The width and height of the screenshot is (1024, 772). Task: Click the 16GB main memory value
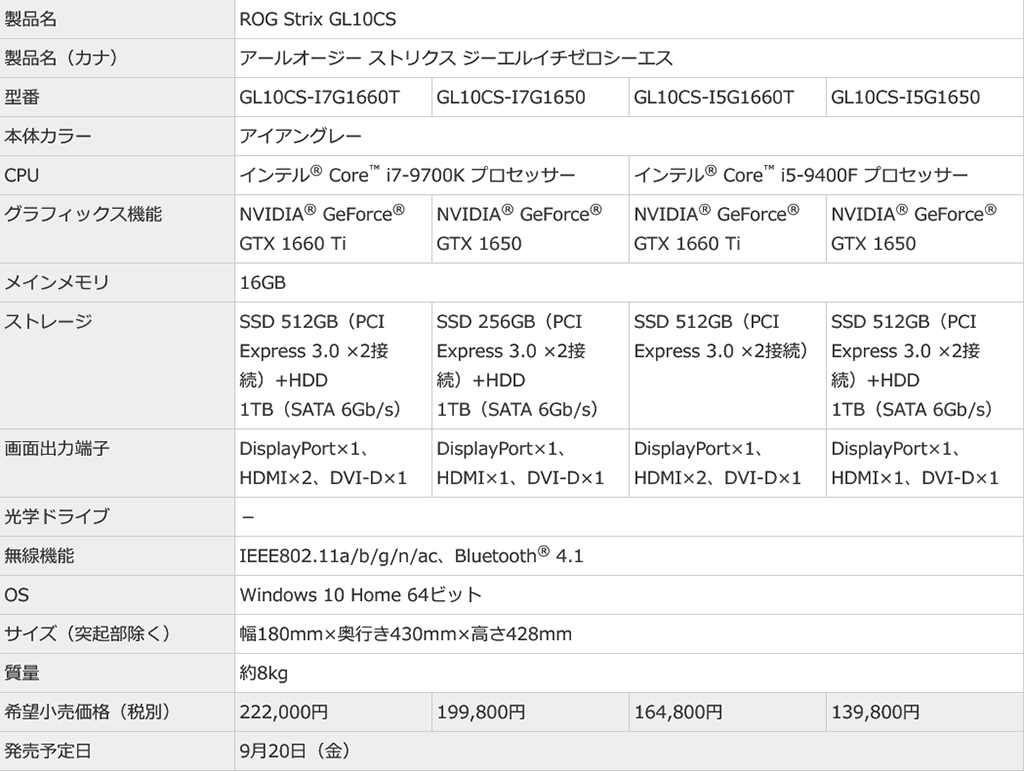coord(263,283)
